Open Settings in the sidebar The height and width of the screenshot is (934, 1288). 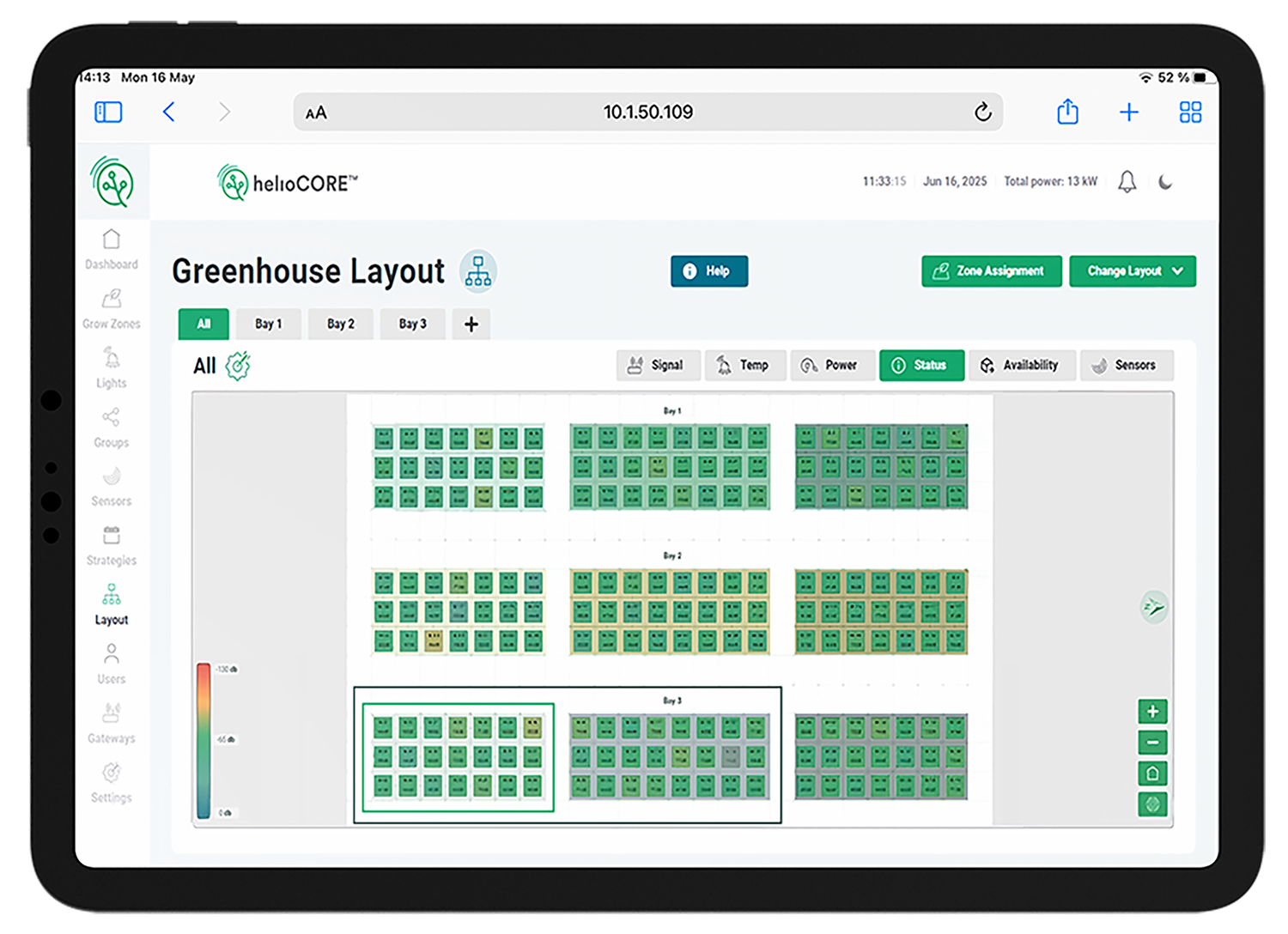(112, 783)
